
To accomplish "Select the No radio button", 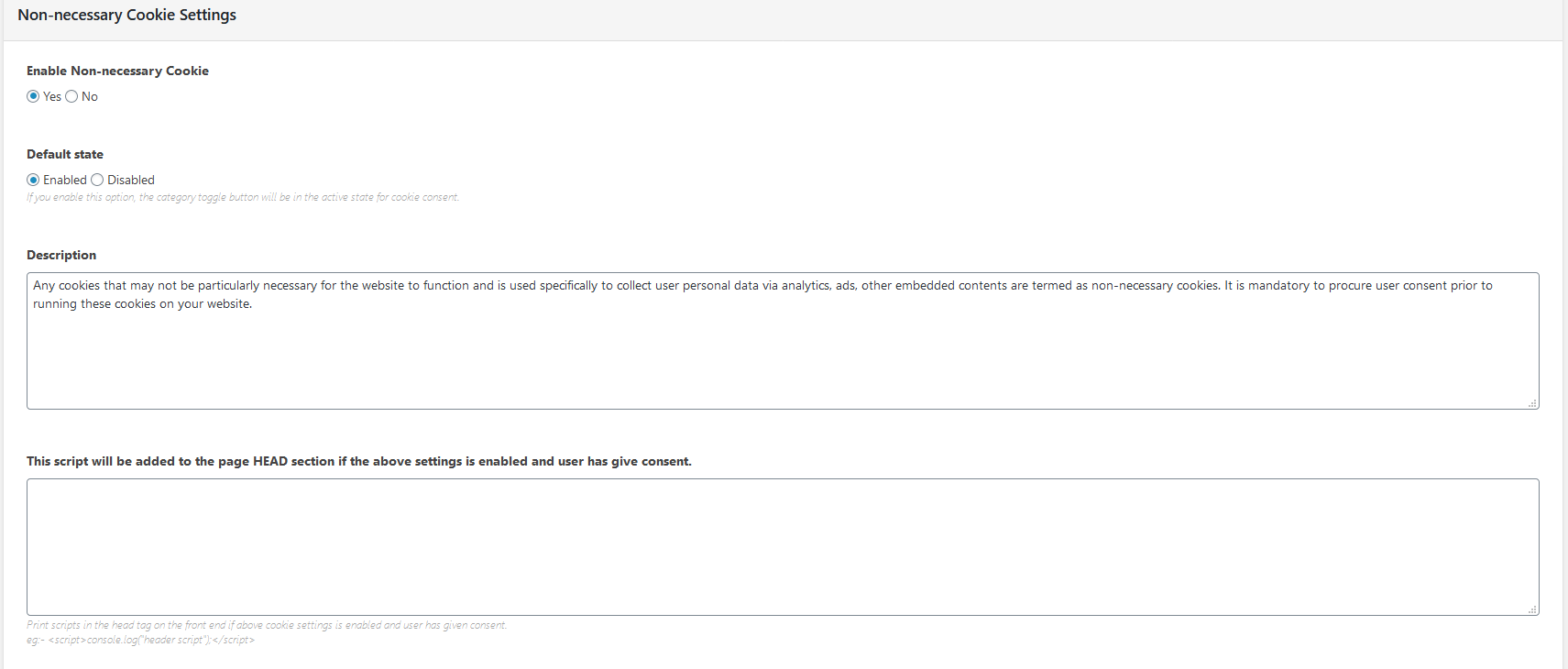I will (x=71, y=96).
